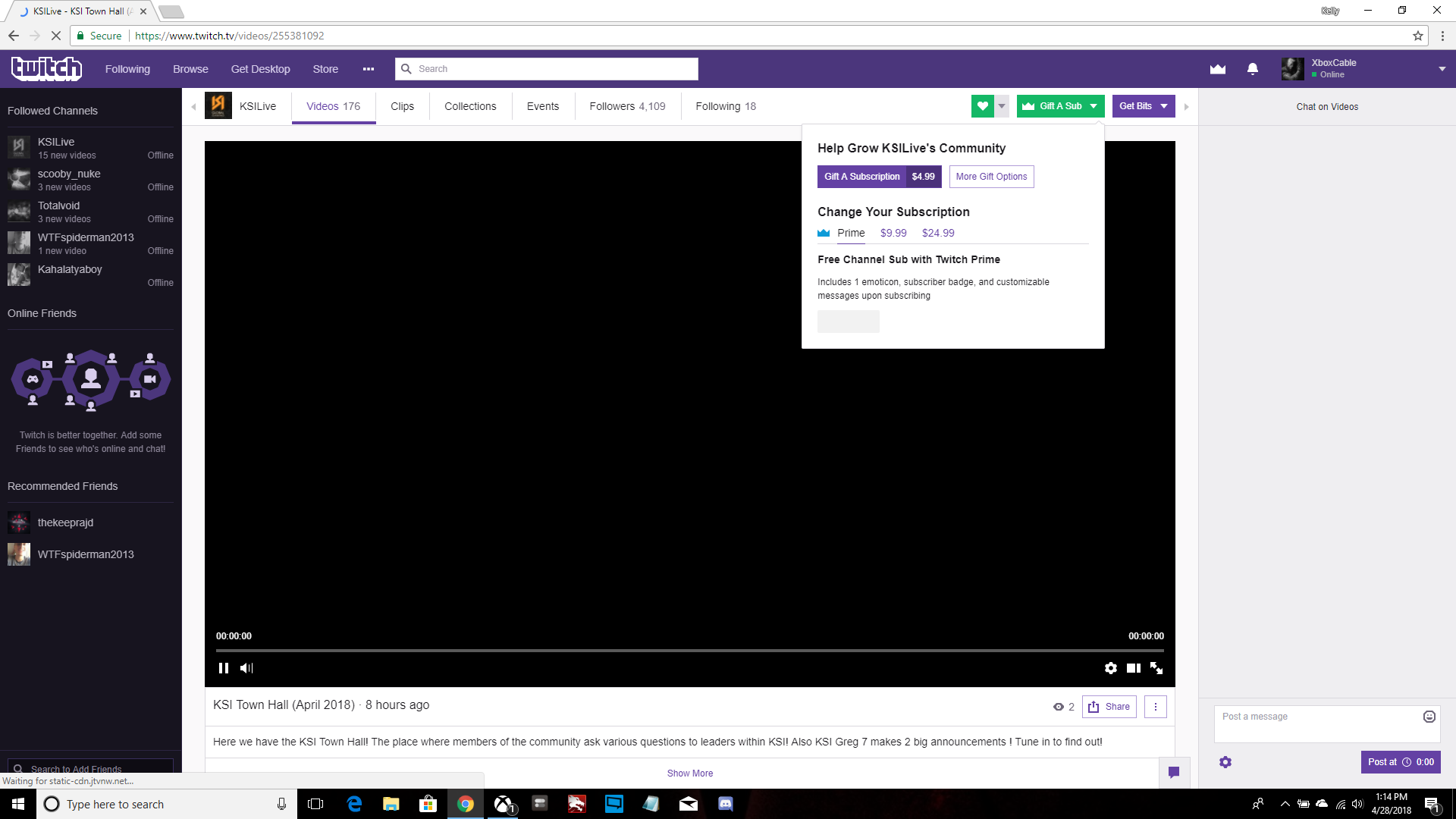The width and height of the screenshot is (1456, 819).
Task: Focus the Twitch search field
Action: pos(547,69)
